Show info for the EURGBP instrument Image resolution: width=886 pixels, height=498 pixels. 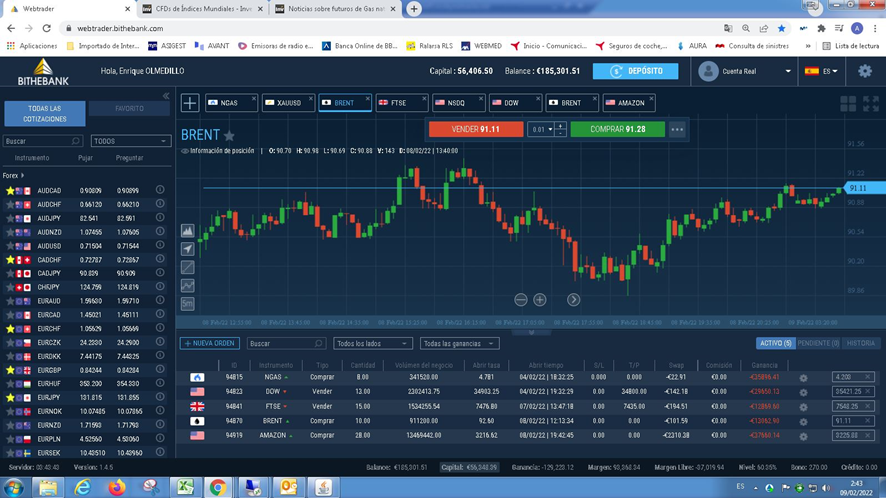coord(160,370)
